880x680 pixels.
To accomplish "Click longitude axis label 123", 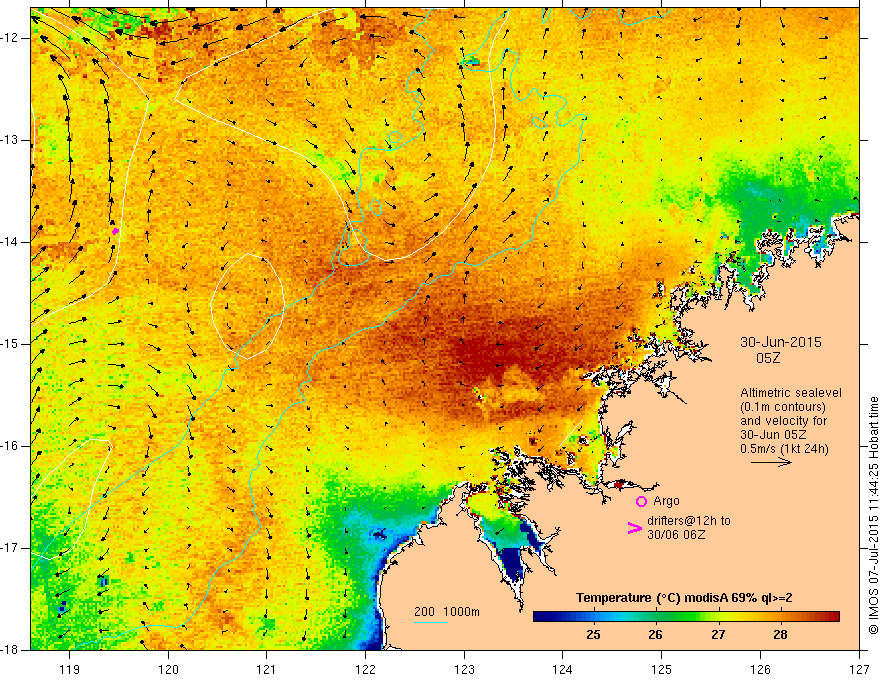I will [464, 669].
